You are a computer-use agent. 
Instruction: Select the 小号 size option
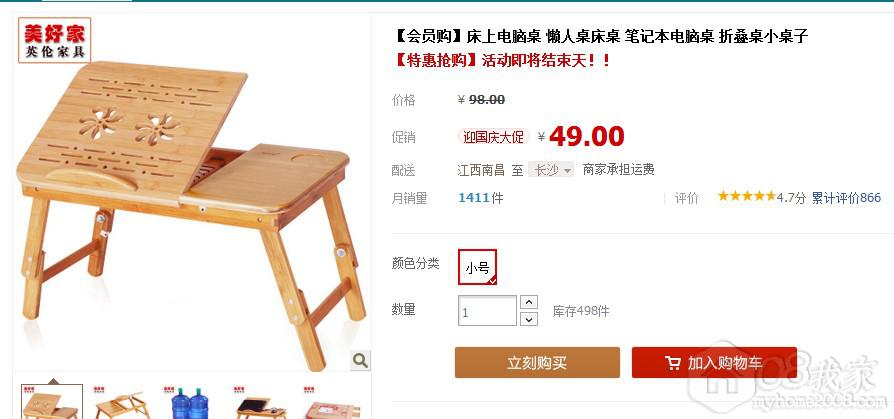(477, 267)
